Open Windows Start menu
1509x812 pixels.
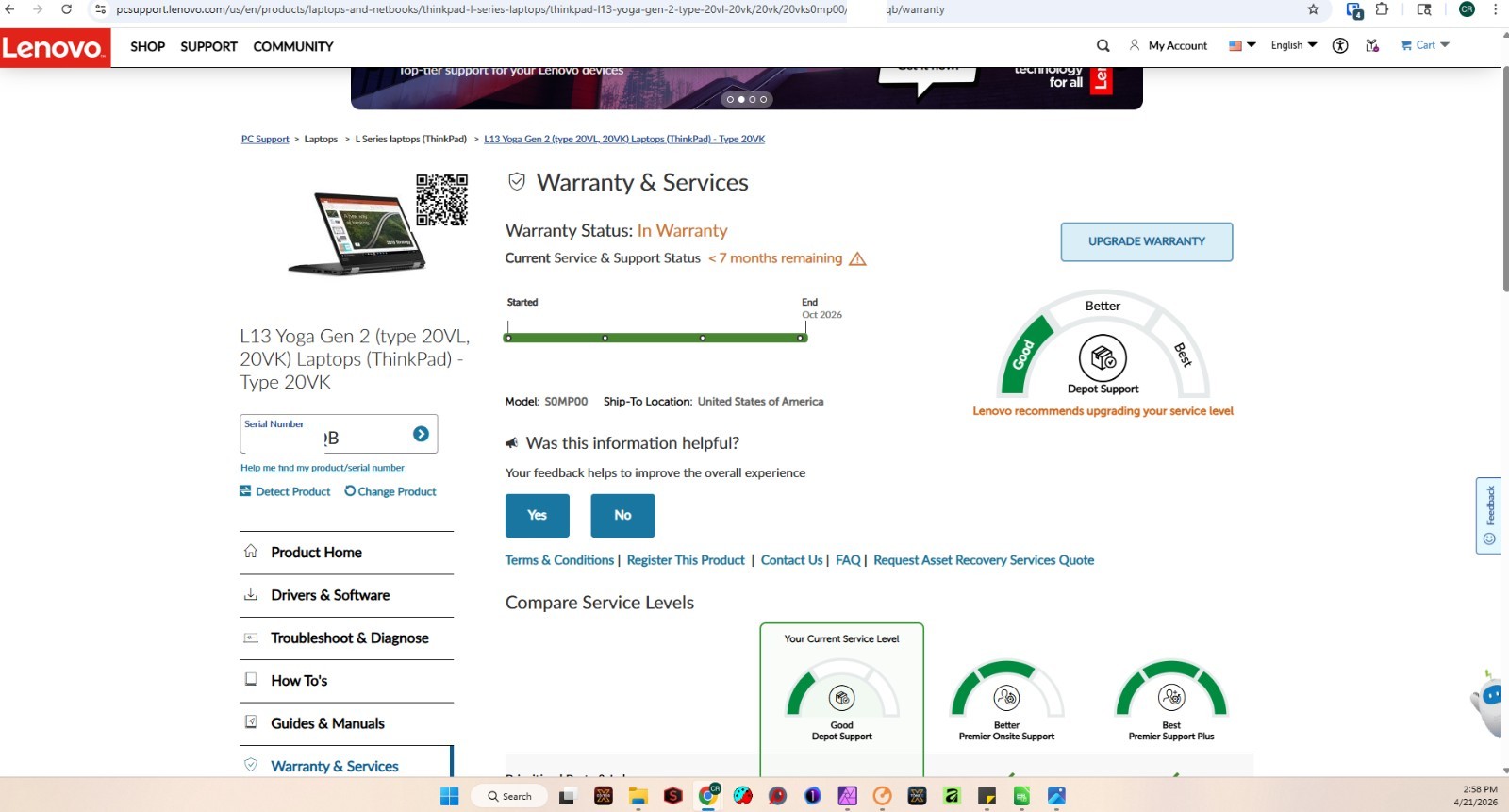click(450, 796)
